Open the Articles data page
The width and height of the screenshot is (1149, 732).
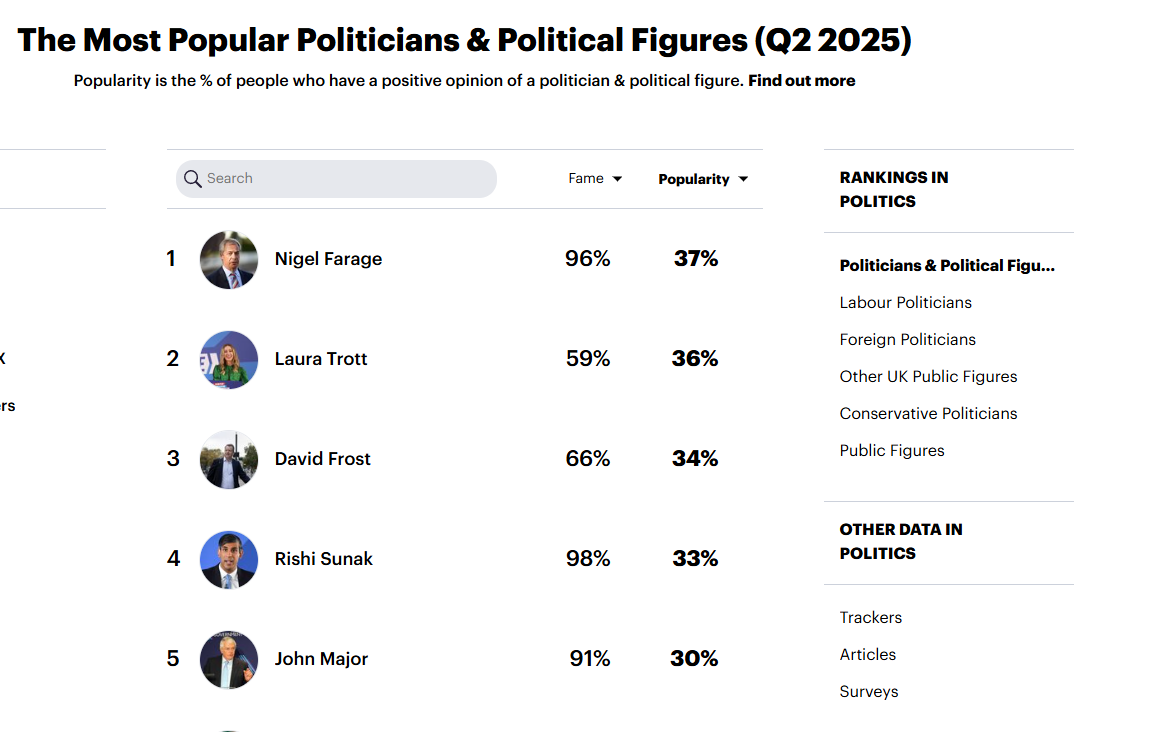point(868,654)
